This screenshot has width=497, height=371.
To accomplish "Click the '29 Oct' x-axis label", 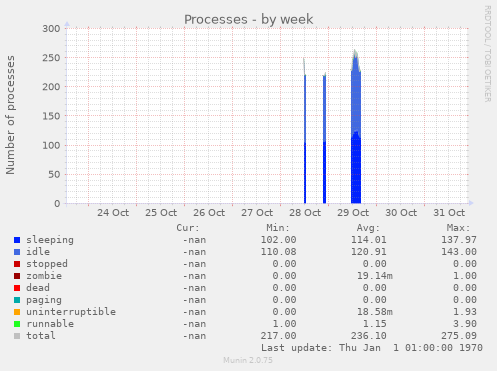I will [x=353, y=213].
